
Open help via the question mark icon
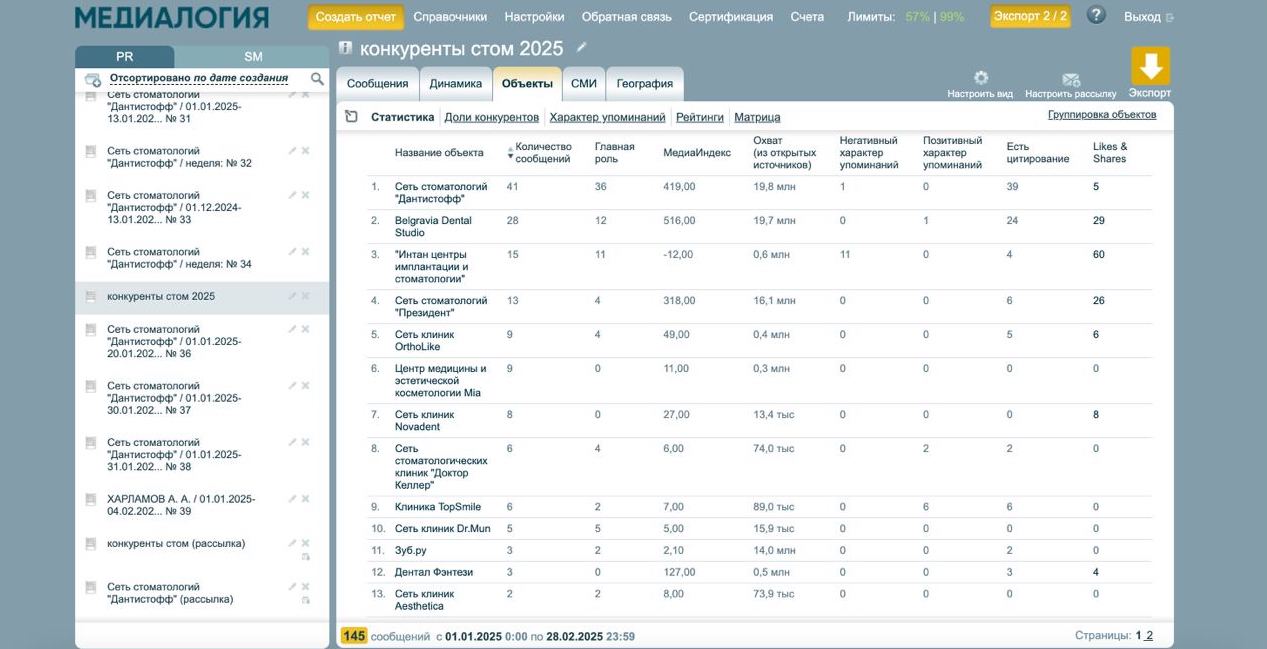coord(1096,16)
